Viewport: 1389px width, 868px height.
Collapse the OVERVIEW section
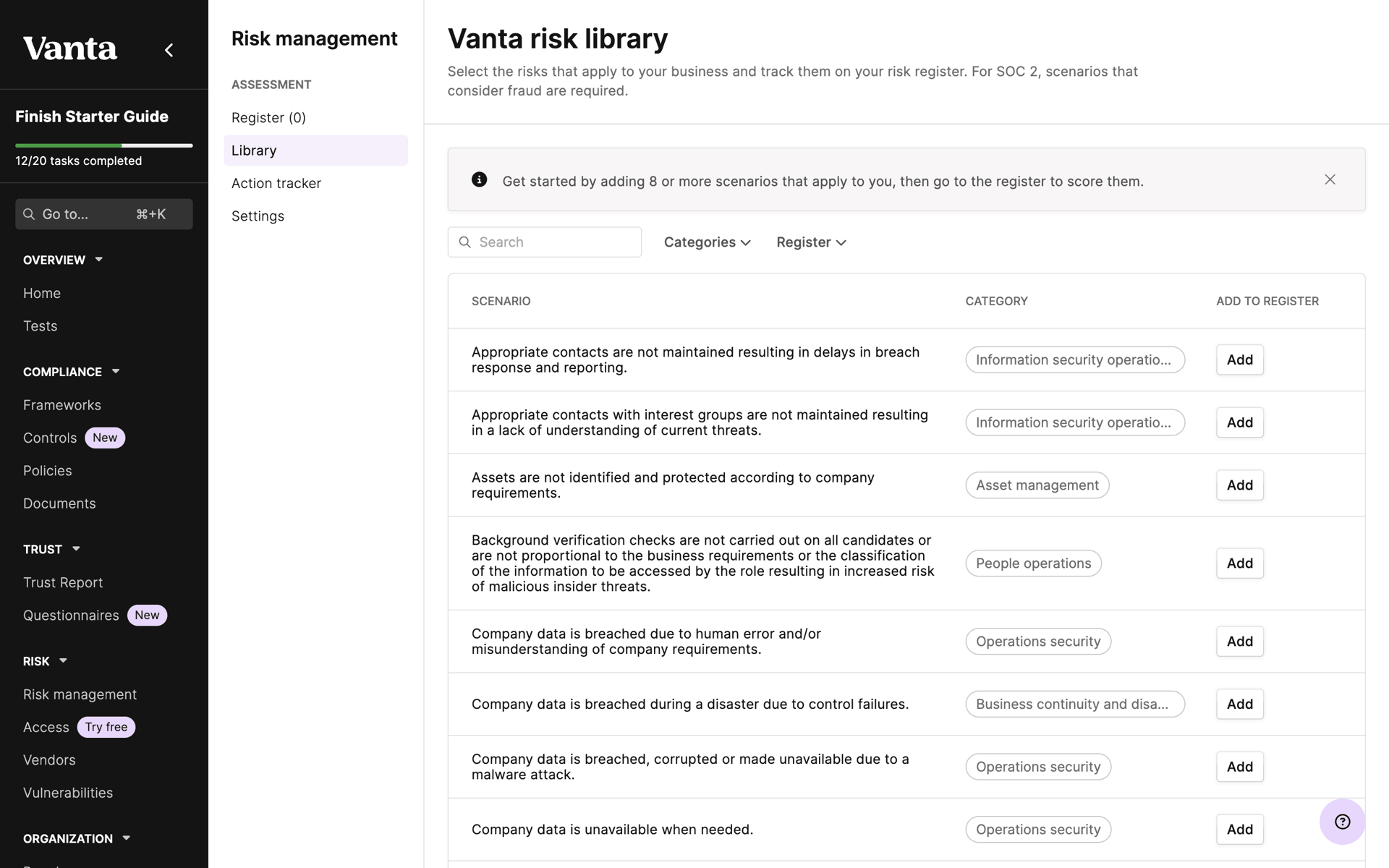tap(63, 260)
